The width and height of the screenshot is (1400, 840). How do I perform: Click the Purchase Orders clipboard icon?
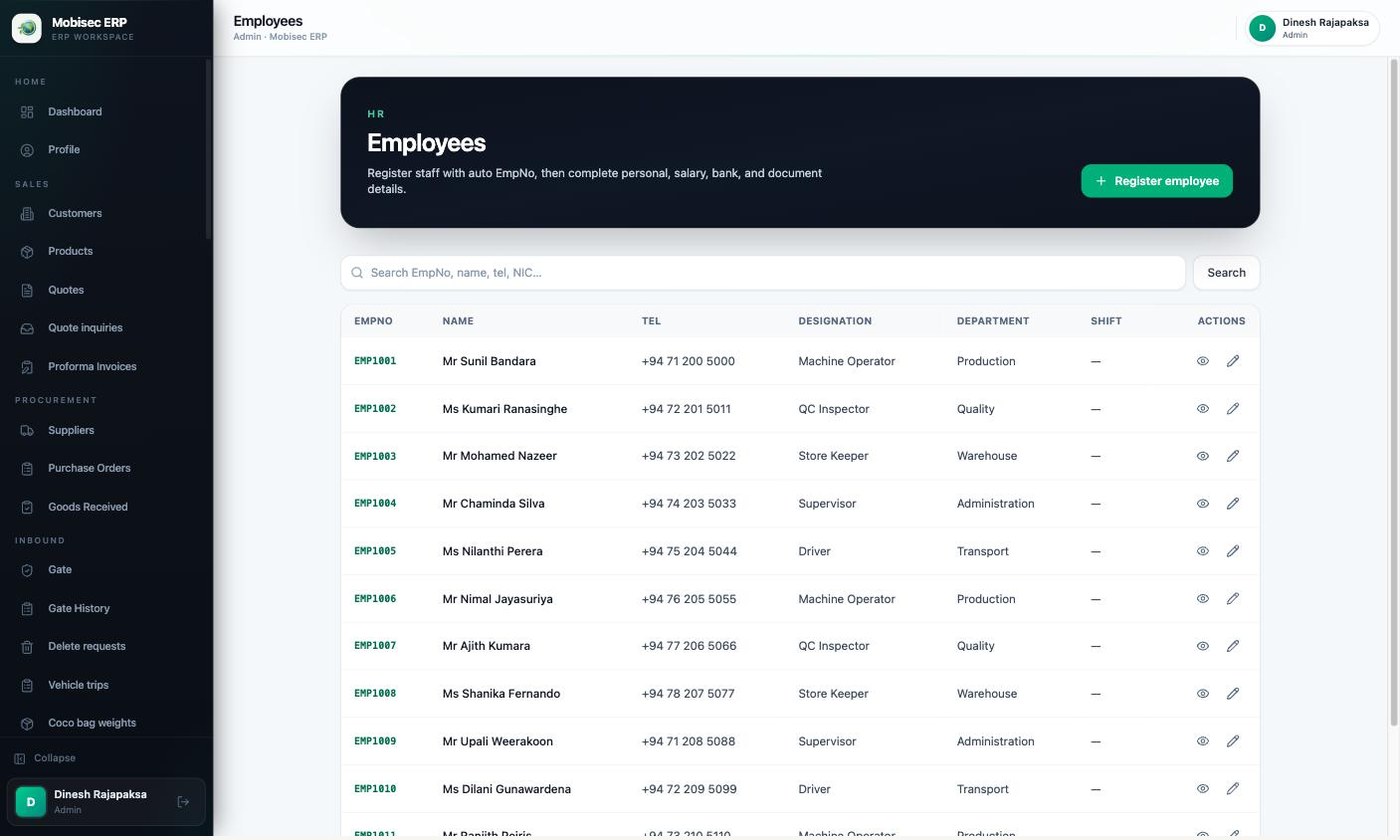point(28,469)
